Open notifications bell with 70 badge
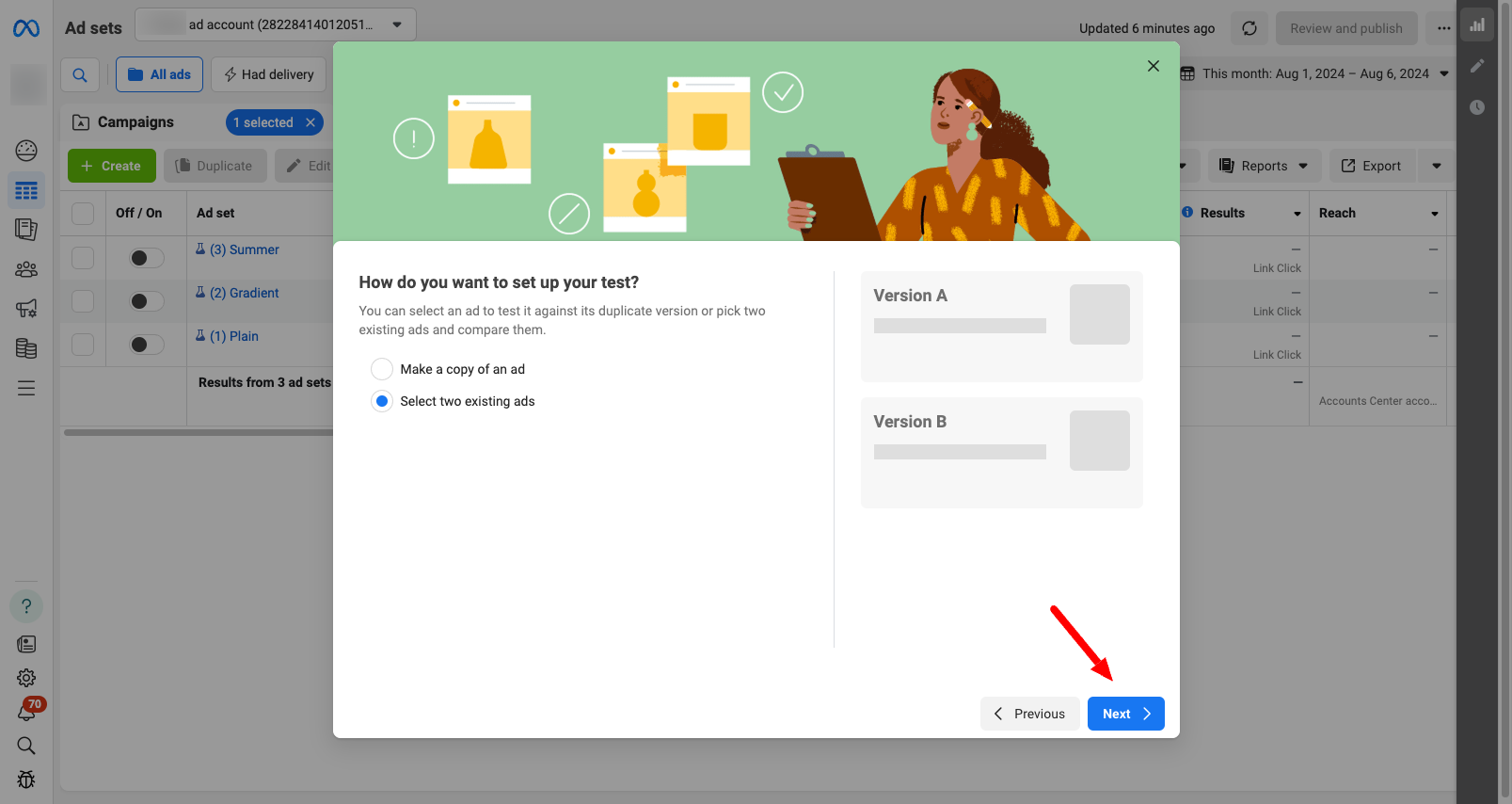The image size is (1512, 804). (27, 711)
